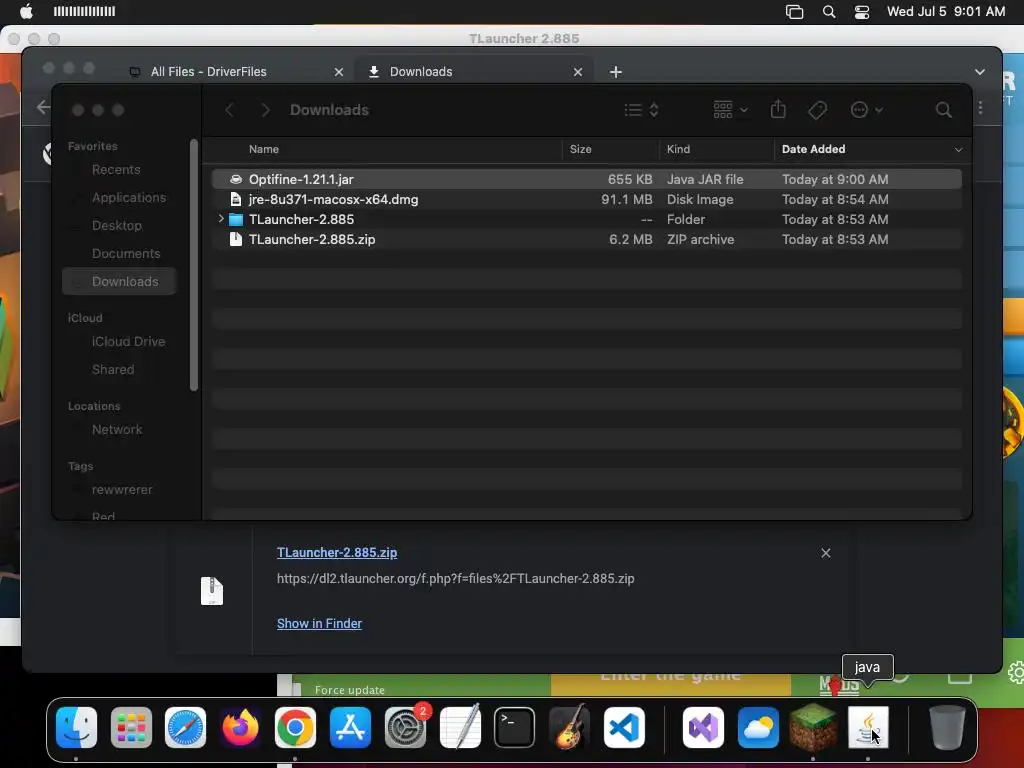This screenshot has height=768, width=1024.
Task: Launch Safari from the dock
Action: tap(185, 727)
